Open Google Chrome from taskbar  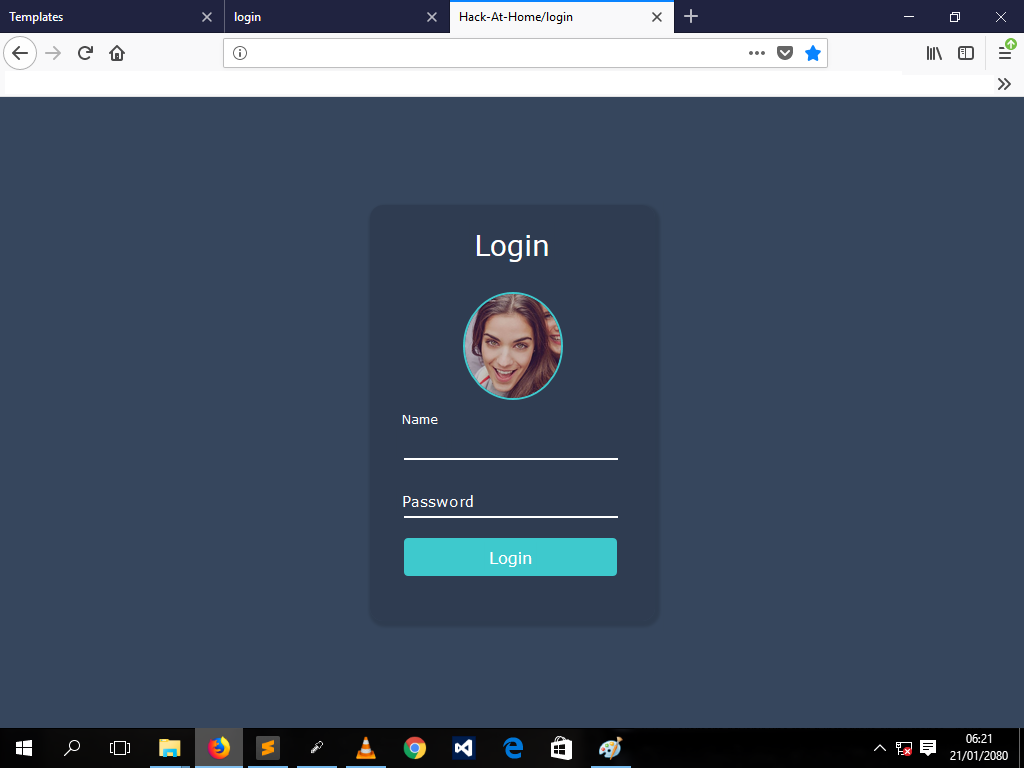[x=415, y=748]
